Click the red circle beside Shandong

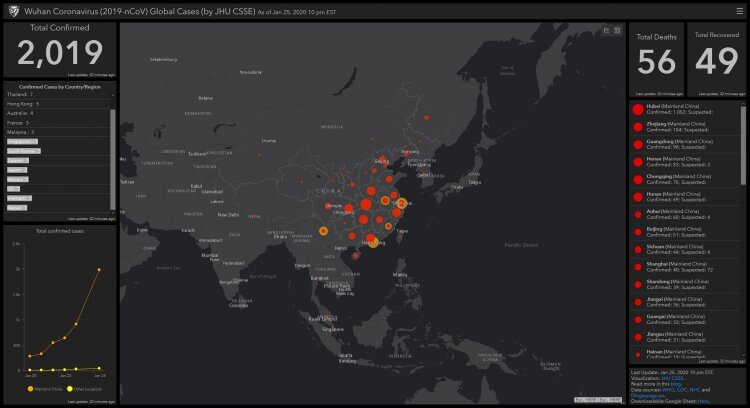point(638,285)
